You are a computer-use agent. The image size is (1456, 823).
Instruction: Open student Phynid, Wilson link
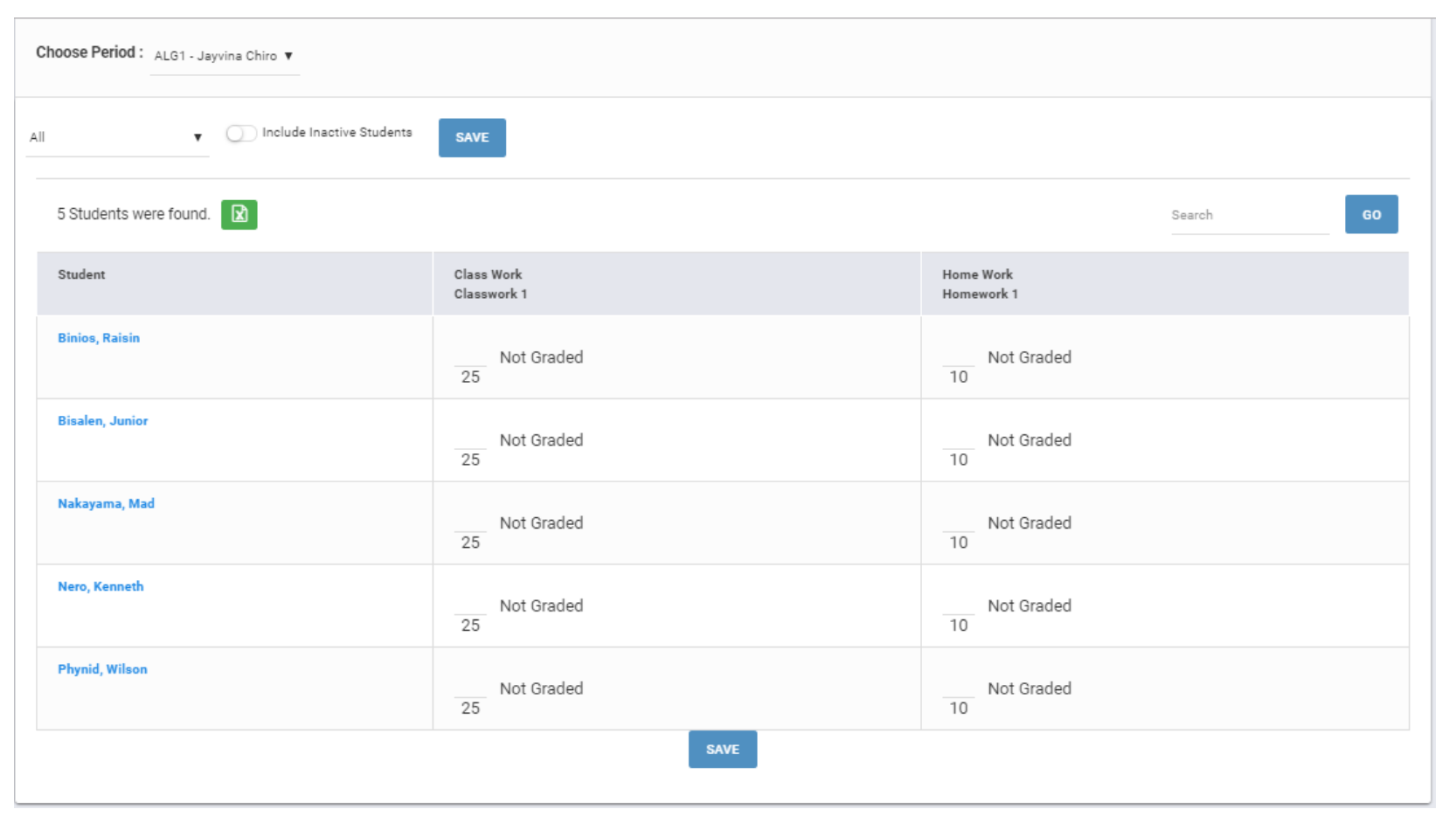(x=102, y=669)
